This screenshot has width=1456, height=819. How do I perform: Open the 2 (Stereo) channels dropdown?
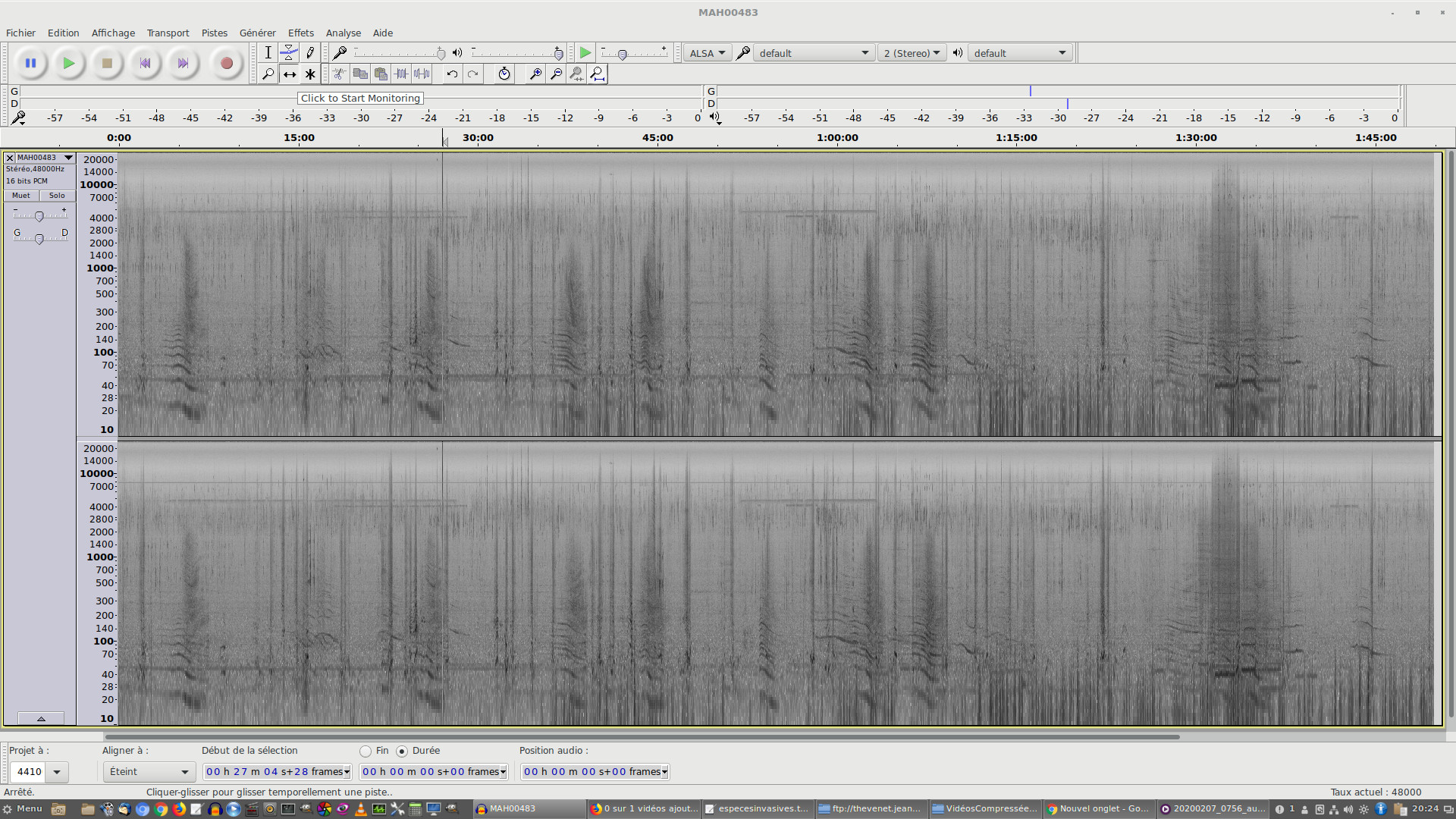tap(912, 53)
